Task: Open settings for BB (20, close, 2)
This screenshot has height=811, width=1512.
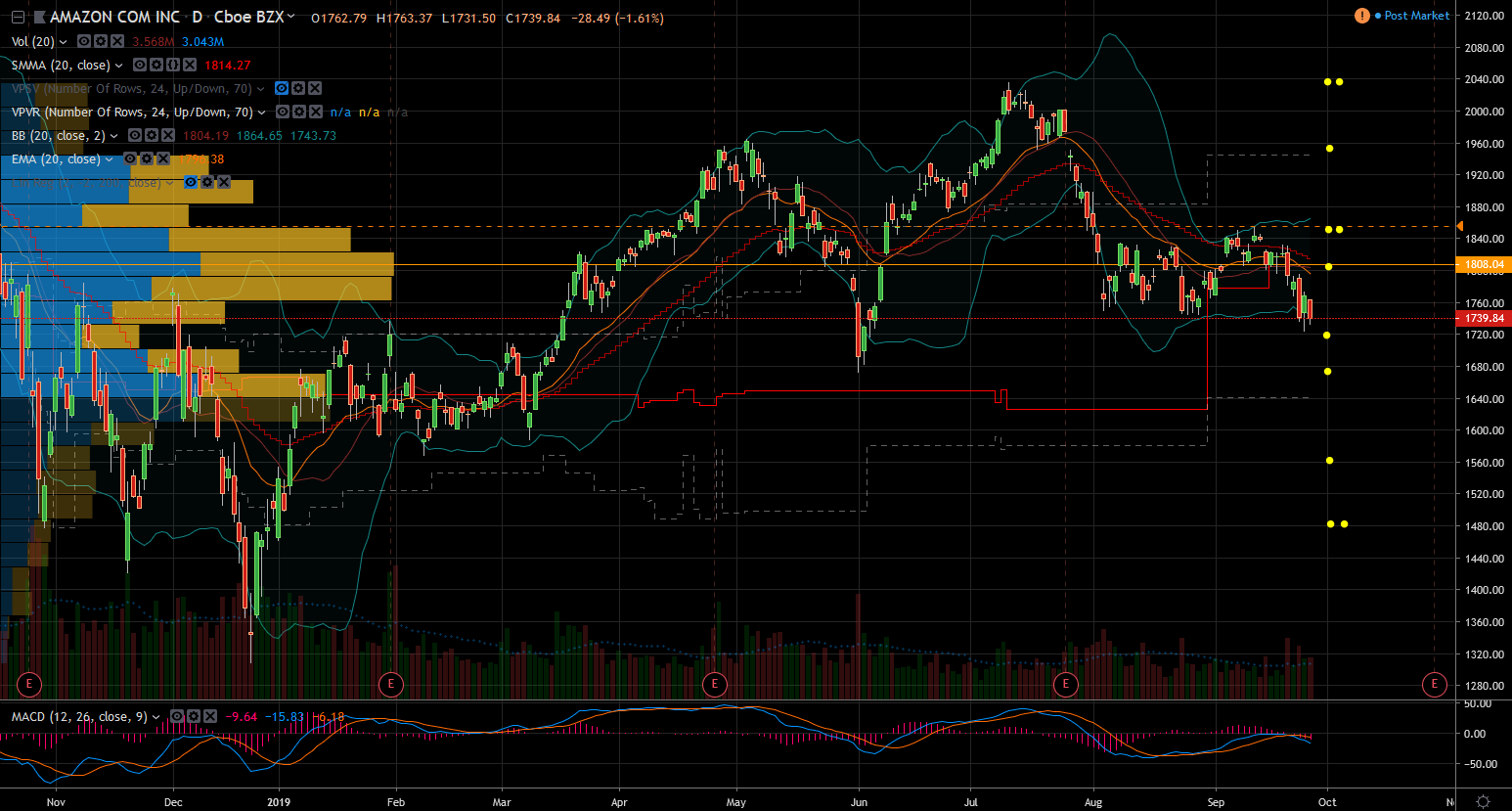Action: (x=152, y=135)
